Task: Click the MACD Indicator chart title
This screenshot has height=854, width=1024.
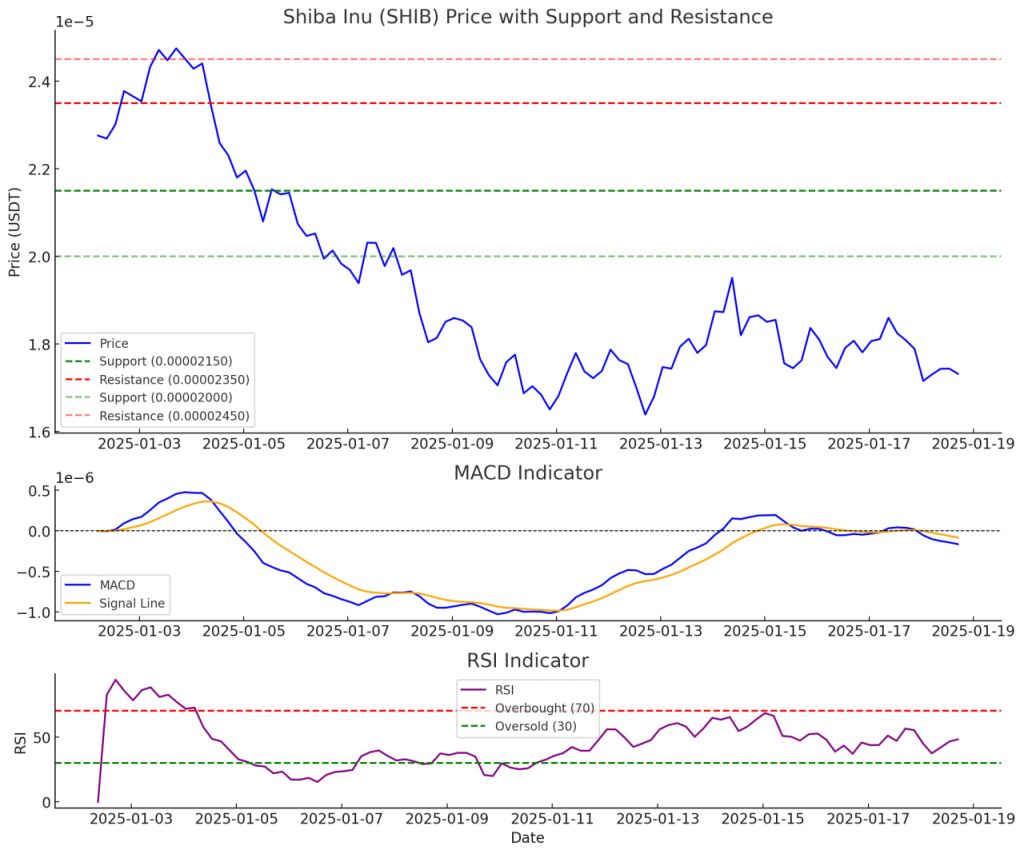Action: tap(528, 472)
